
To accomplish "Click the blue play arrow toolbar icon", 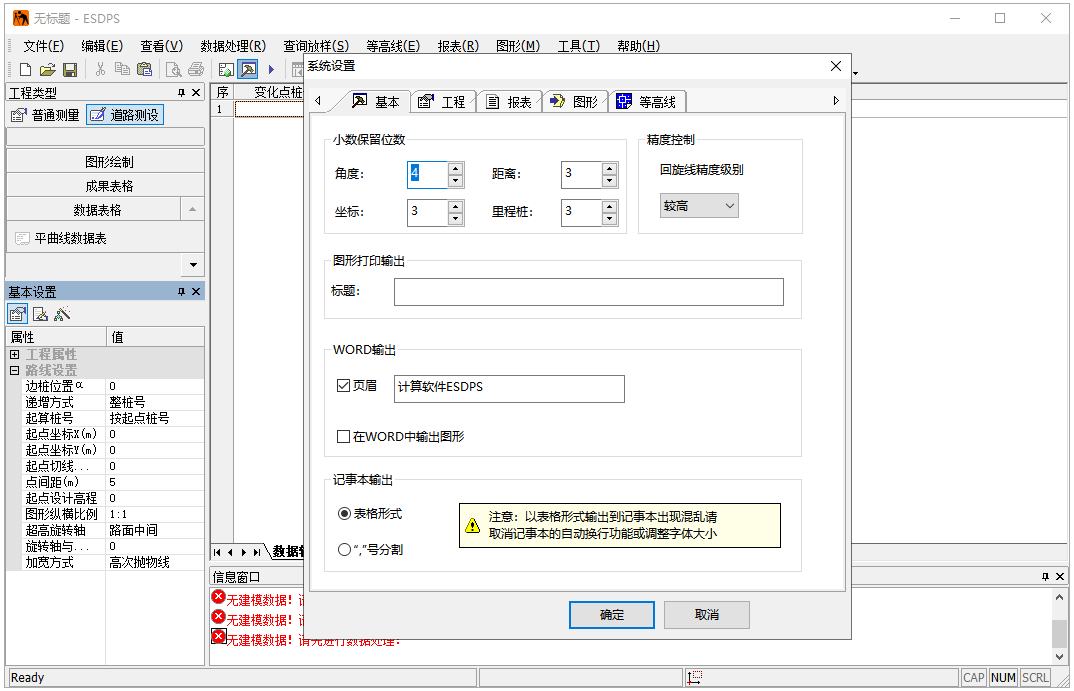I will click(x=271, y=69).
